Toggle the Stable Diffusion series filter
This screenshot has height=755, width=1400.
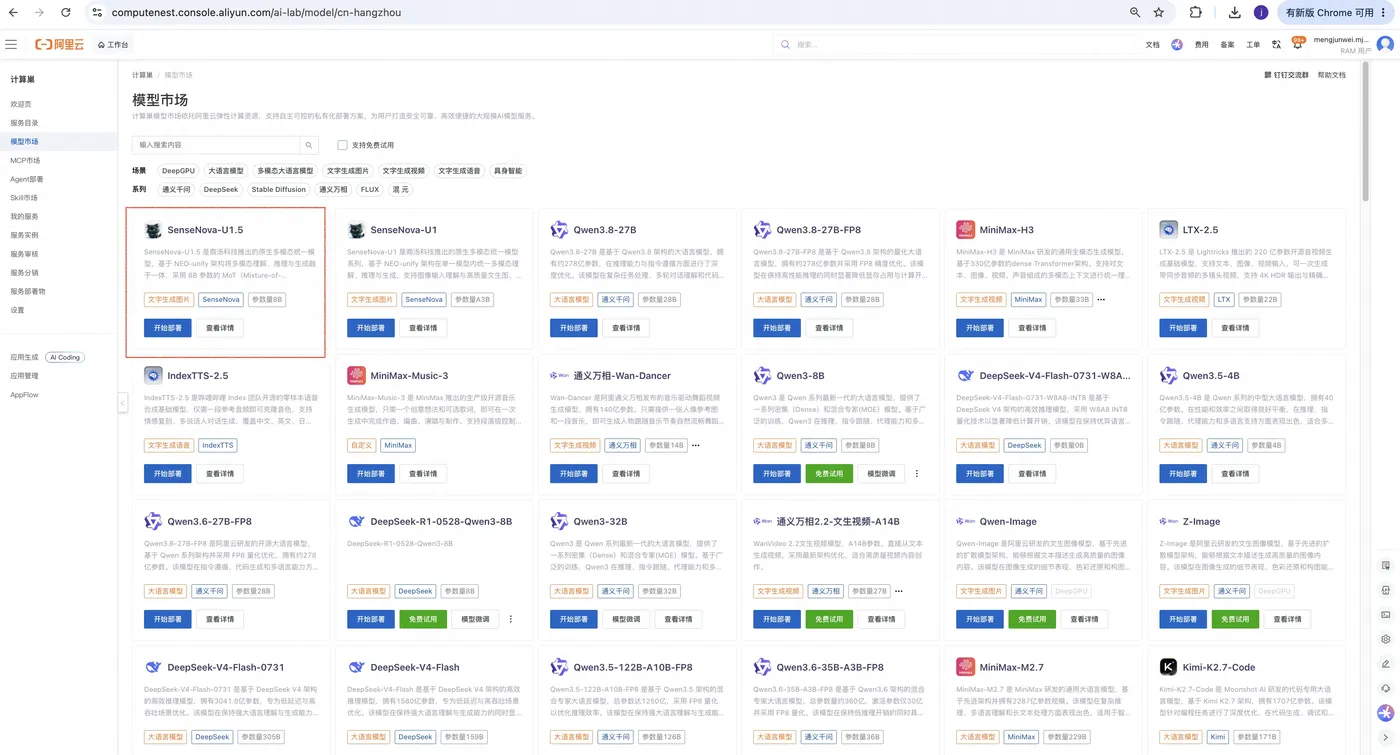click(x=279, y=189)
